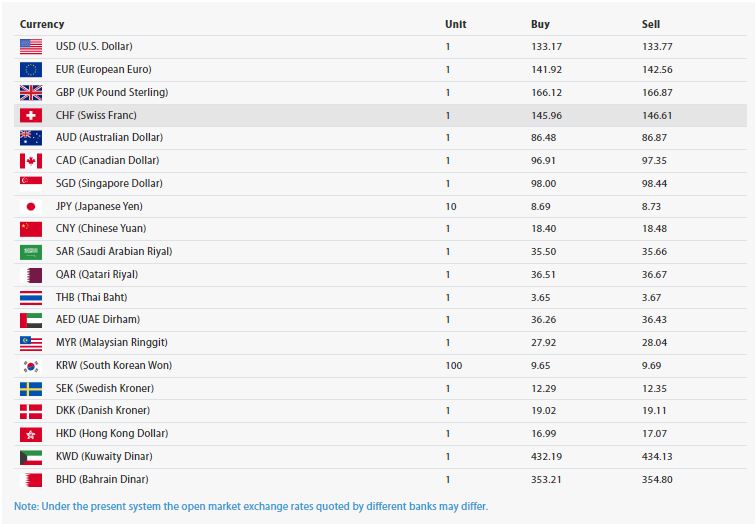Click the U.S. Dollar flag icon
Image resolution: width=755 pixels, height=524 pixels.
pos(30,46)
